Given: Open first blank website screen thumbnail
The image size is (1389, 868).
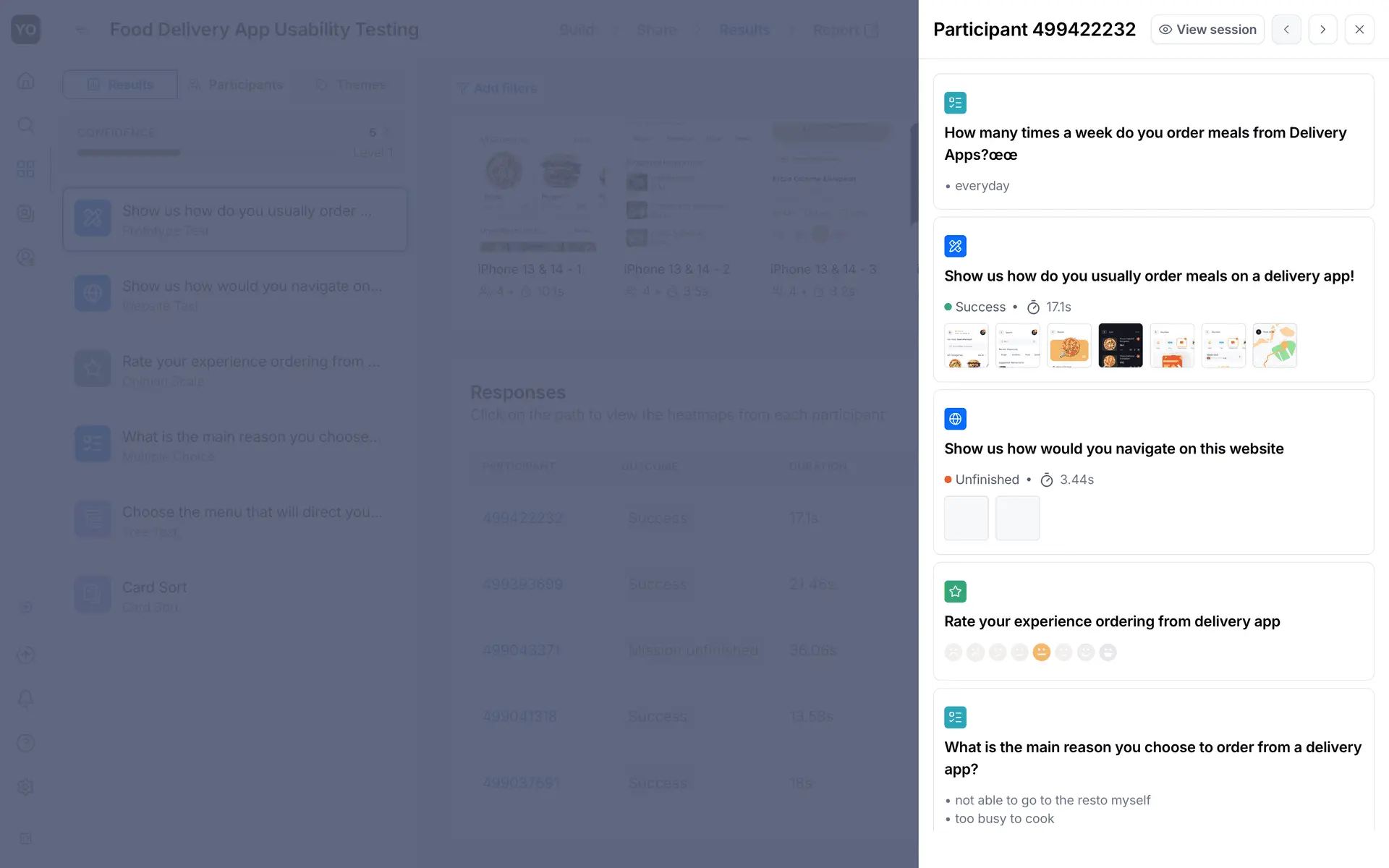Looking at the screenshot, I should [x=966, y=518].
